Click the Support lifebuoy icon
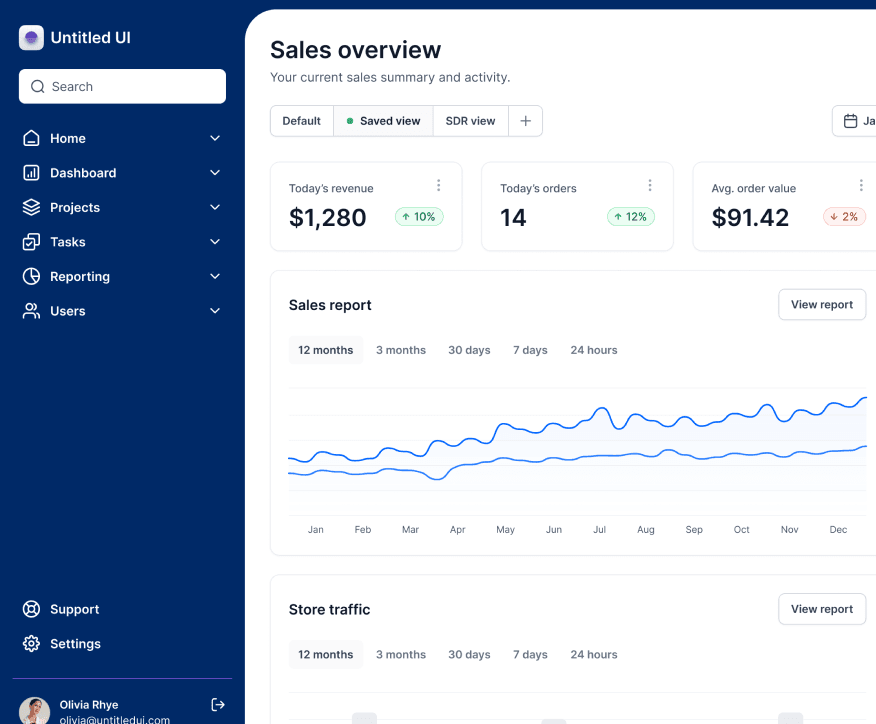 [31, 609]
